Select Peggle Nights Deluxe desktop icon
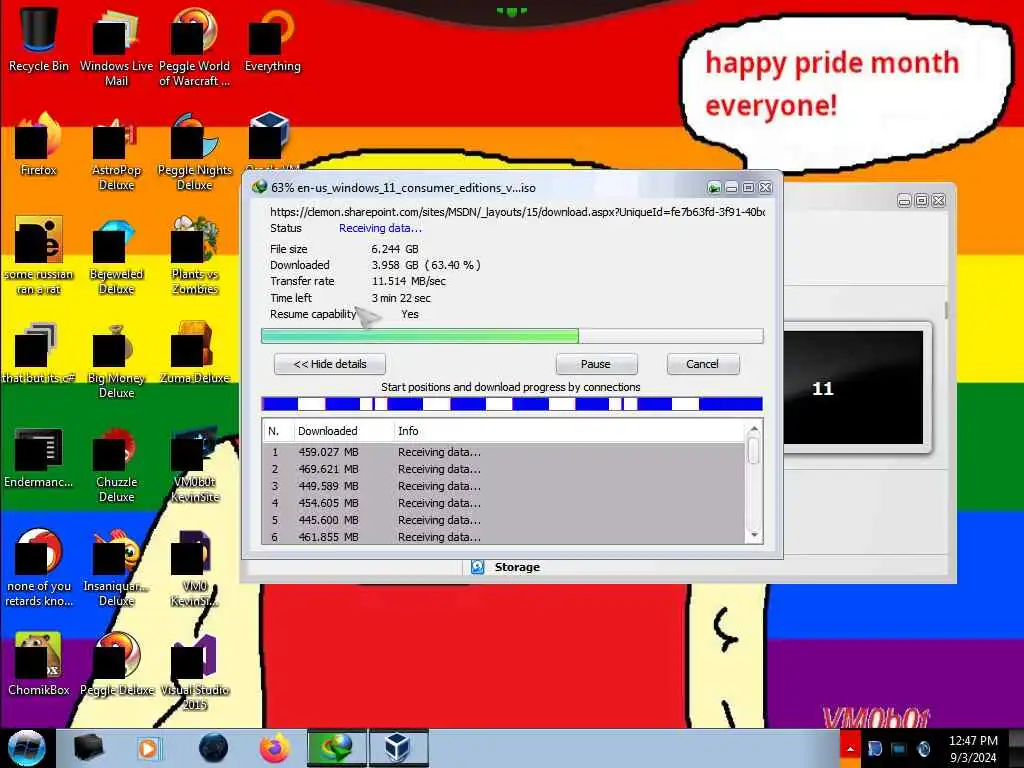Screen dimensions: 1024x768 point(194,152)
